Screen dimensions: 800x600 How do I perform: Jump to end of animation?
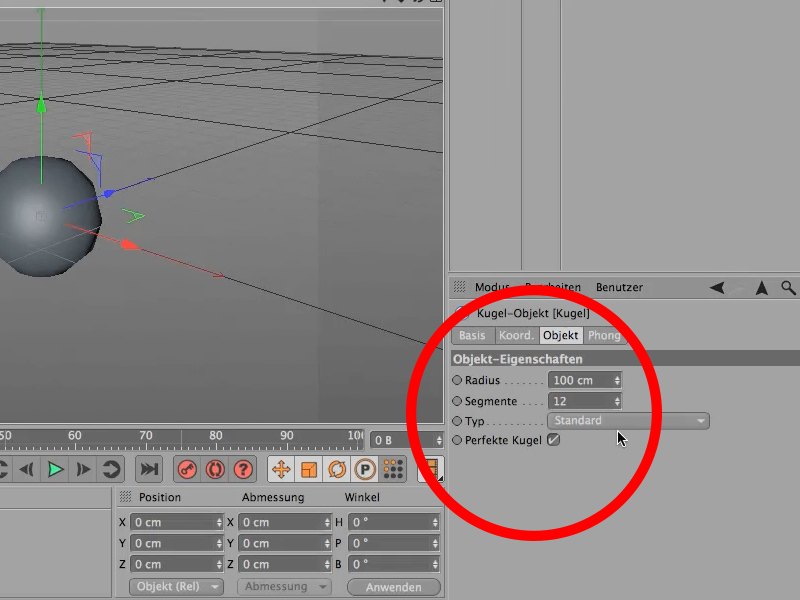pyautogui.click(x=149, y=469)
